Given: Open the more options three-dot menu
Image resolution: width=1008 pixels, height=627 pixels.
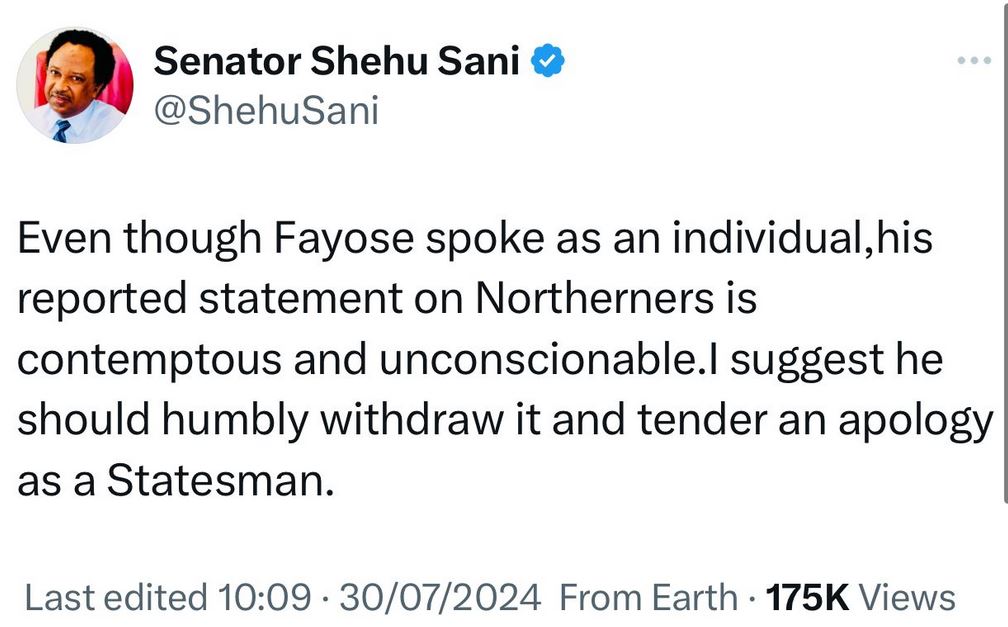Looking at the screenshot, I should (x=972, y=61).
